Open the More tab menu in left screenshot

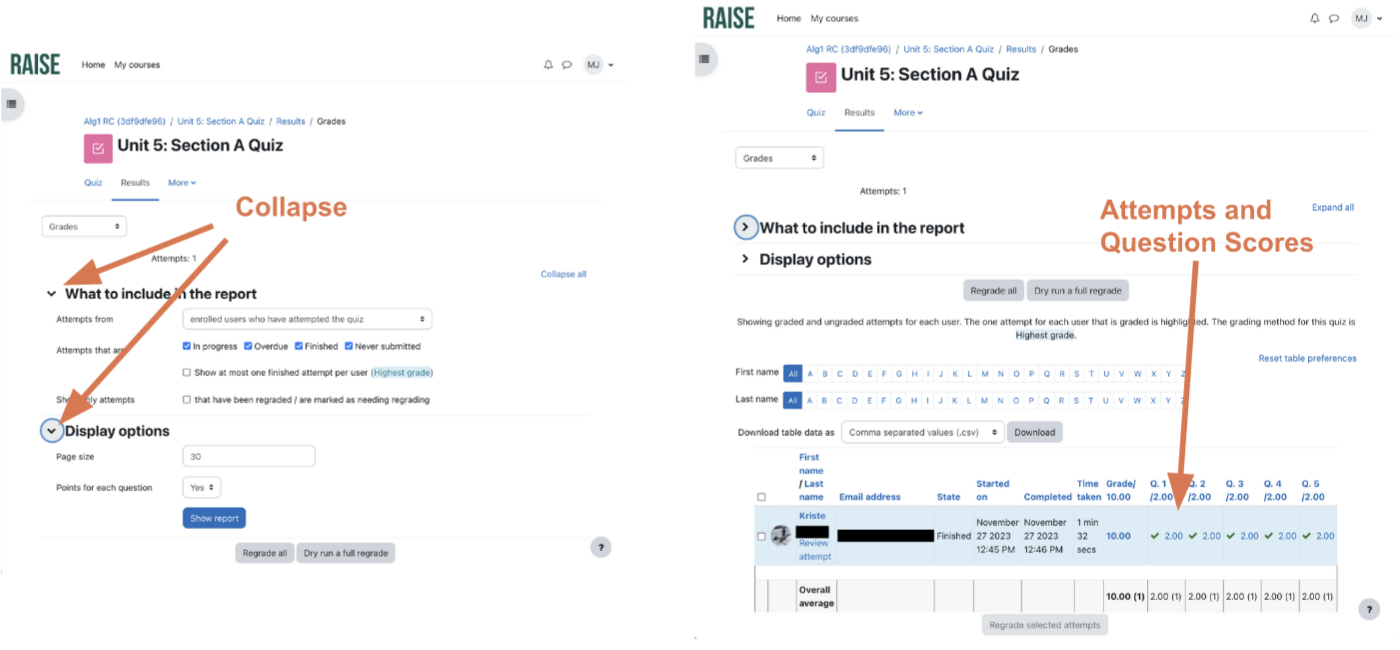pyautogui.click(x=182, y=183)
